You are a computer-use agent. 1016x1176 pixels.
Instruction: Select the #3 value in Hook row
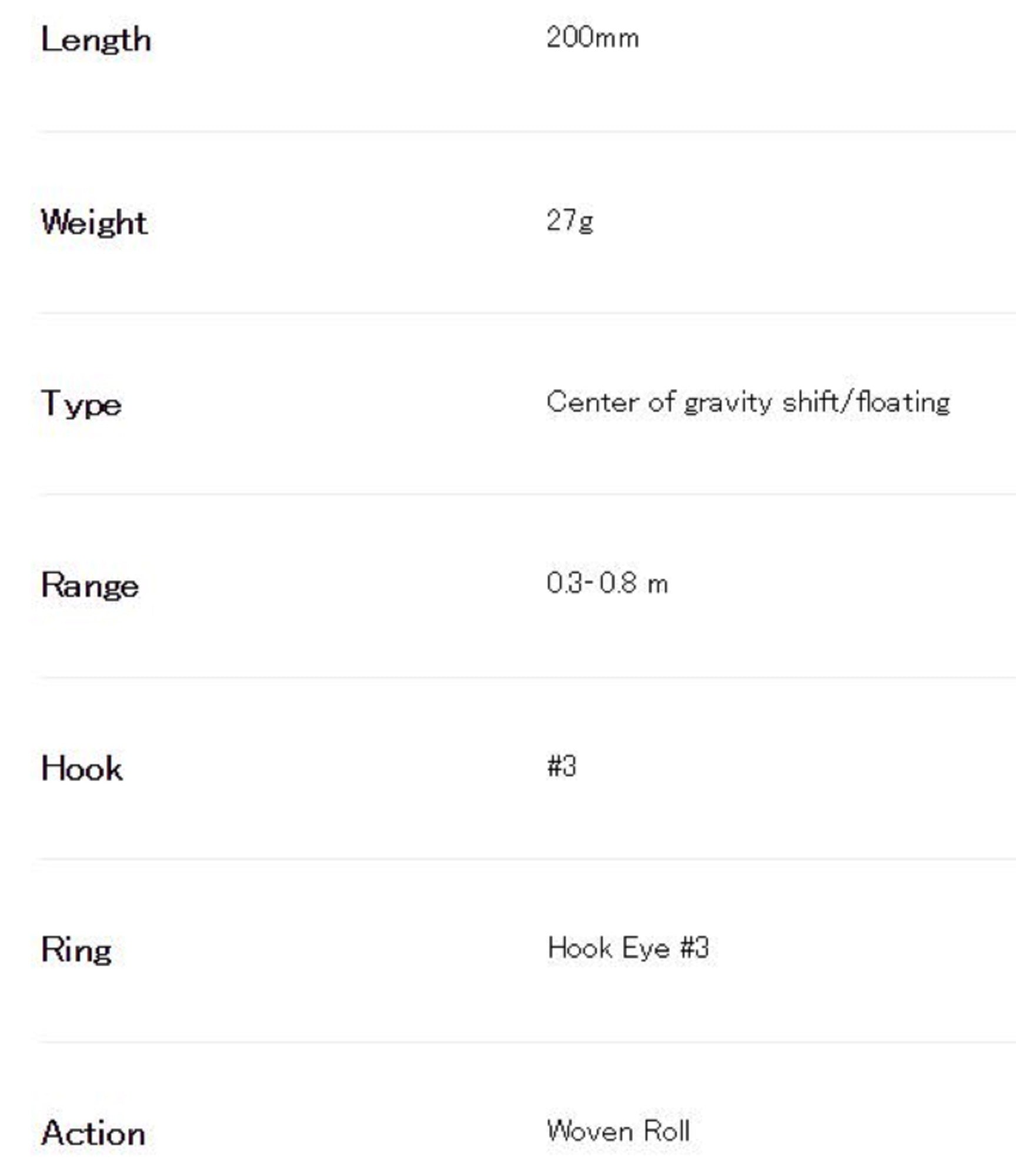click(562, 767)
